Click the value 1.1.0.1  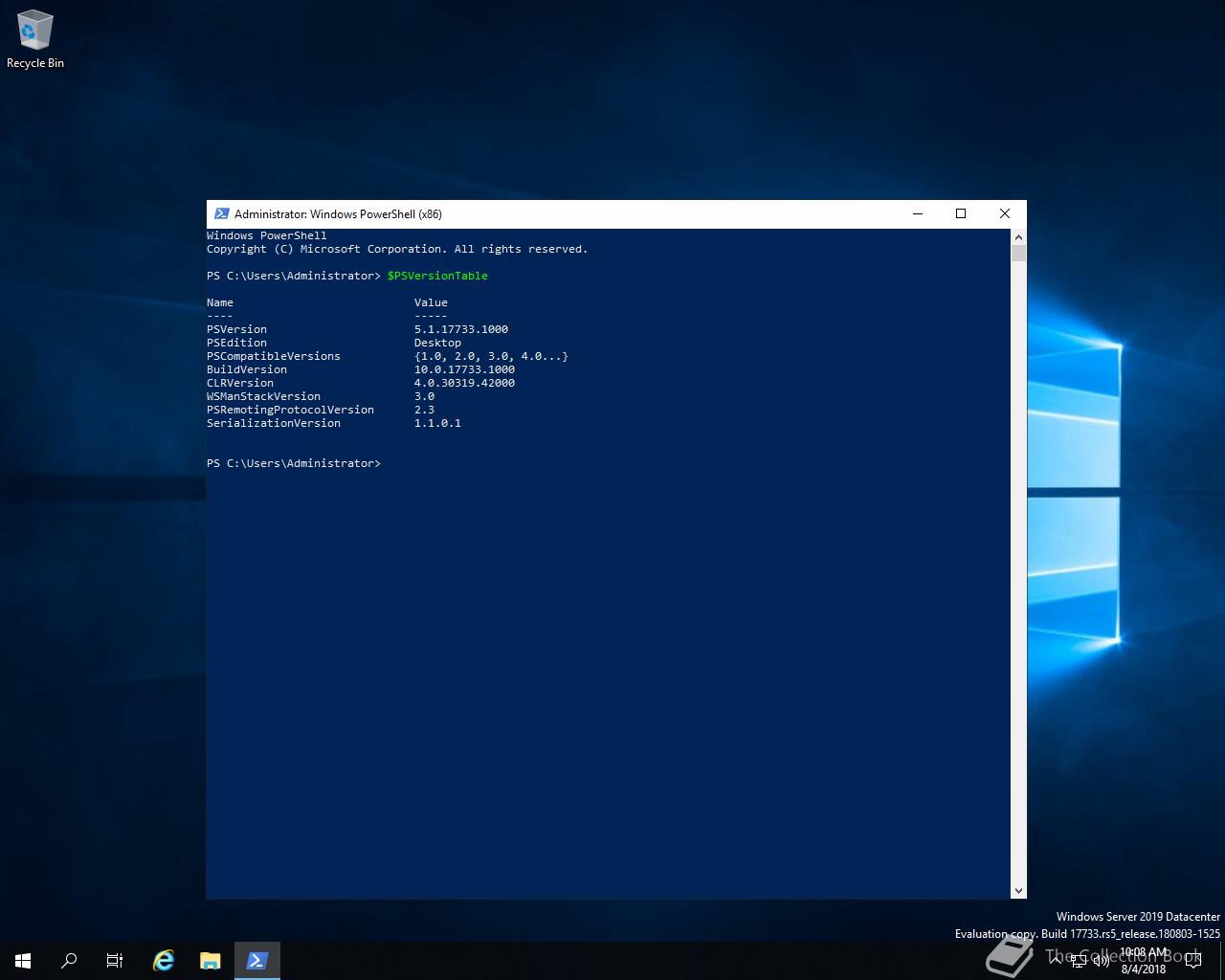tap(437, 423)
